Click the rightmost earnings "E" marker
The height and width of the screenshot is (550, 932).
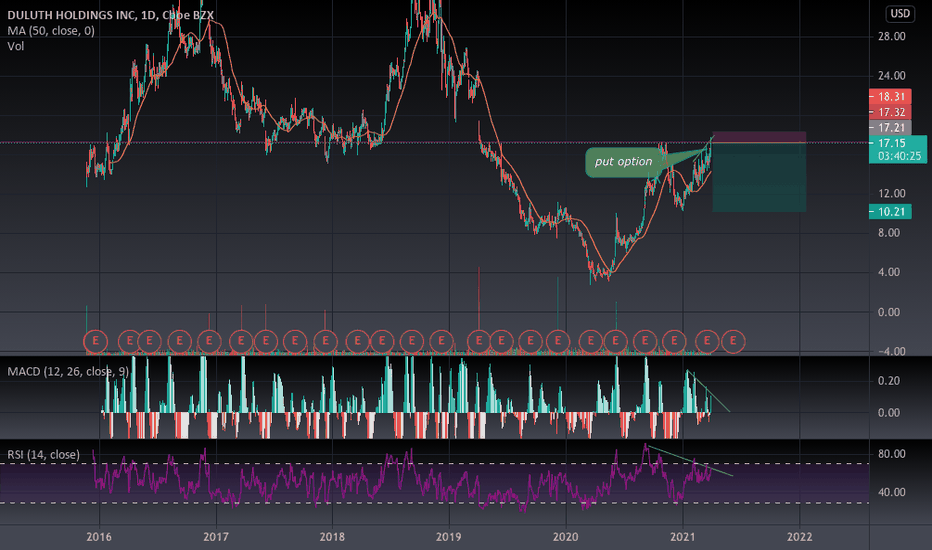(734, 341)
